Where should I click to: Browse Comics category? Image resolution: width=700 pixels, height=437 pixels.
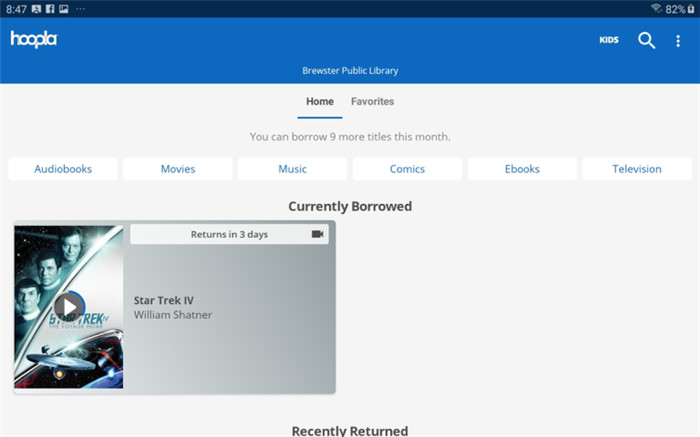pos(407,169)
